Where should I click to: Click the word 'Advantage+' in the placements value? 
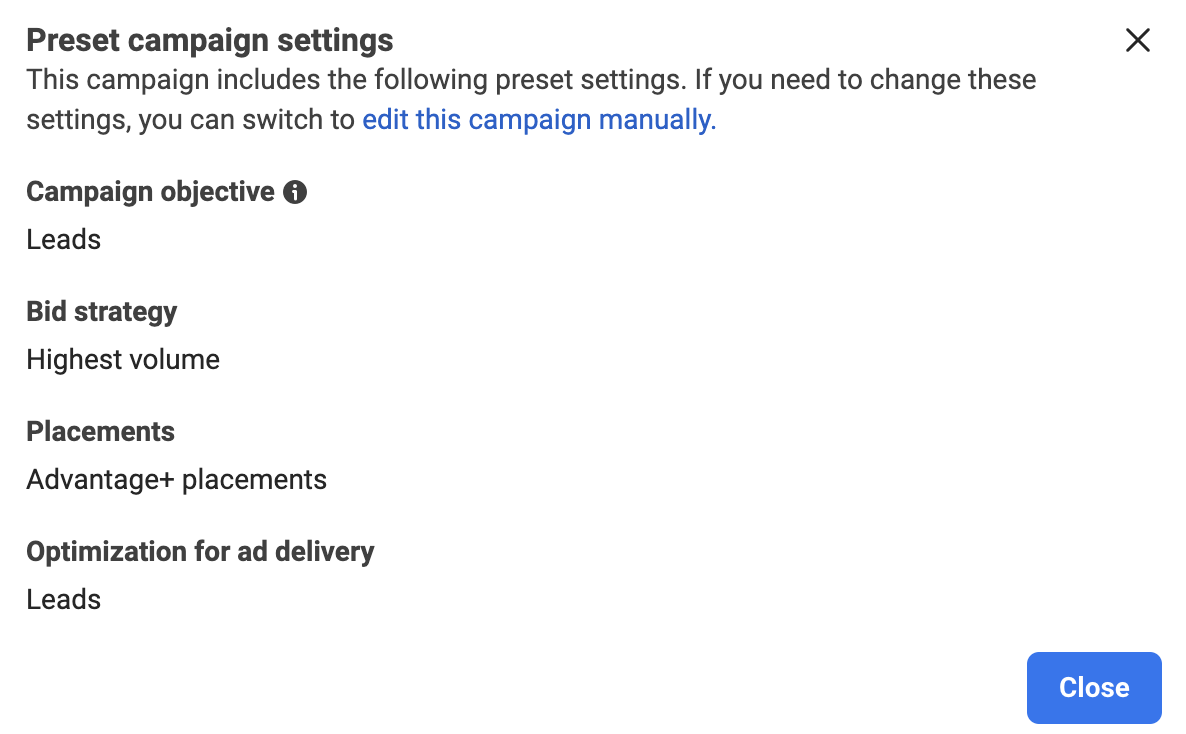pyautogui.click(x=101, y=480)
